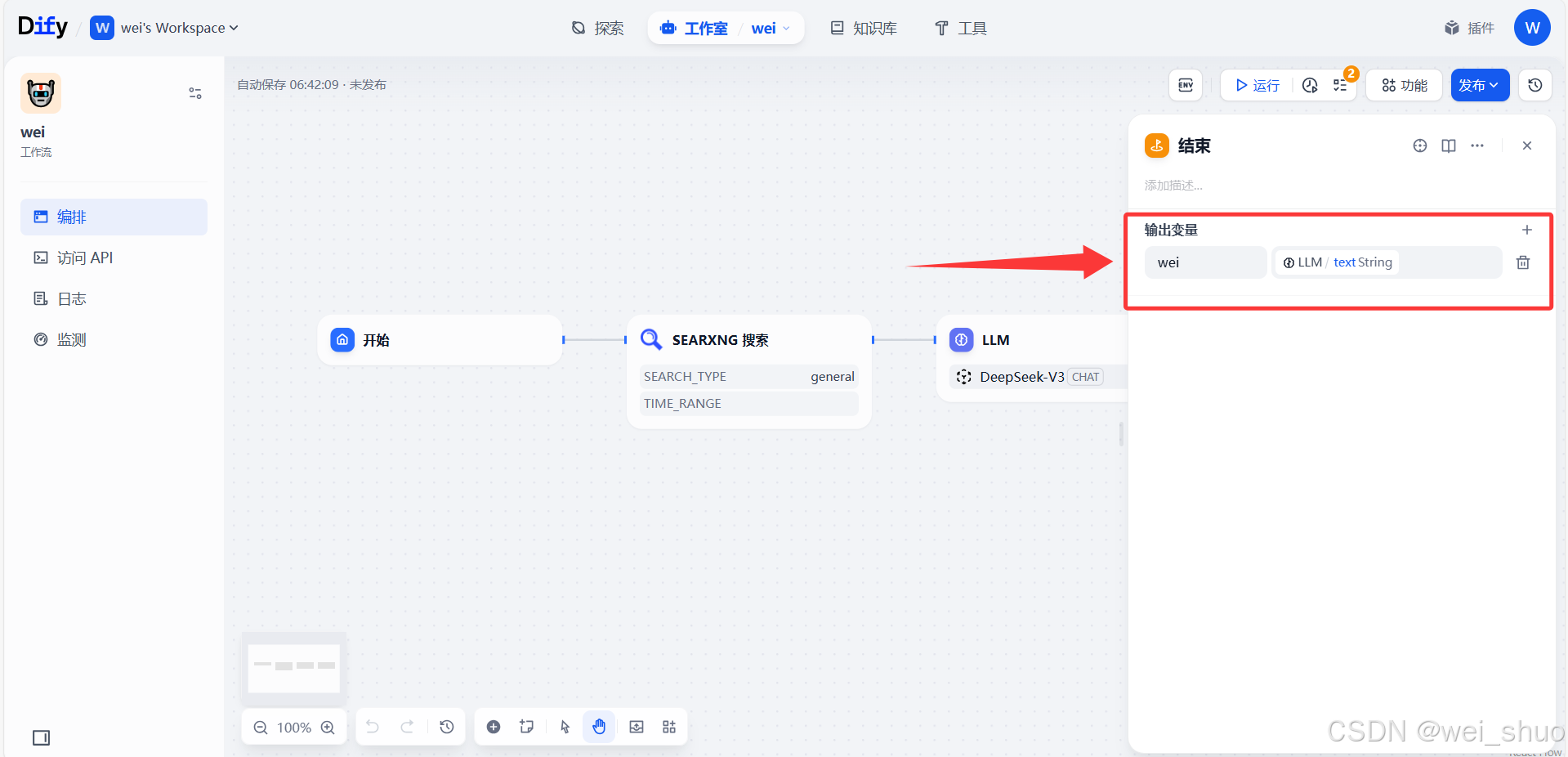Open 监测 monitoring in the sidebar
Viewport: 1568px width, 757px height.
114,339
